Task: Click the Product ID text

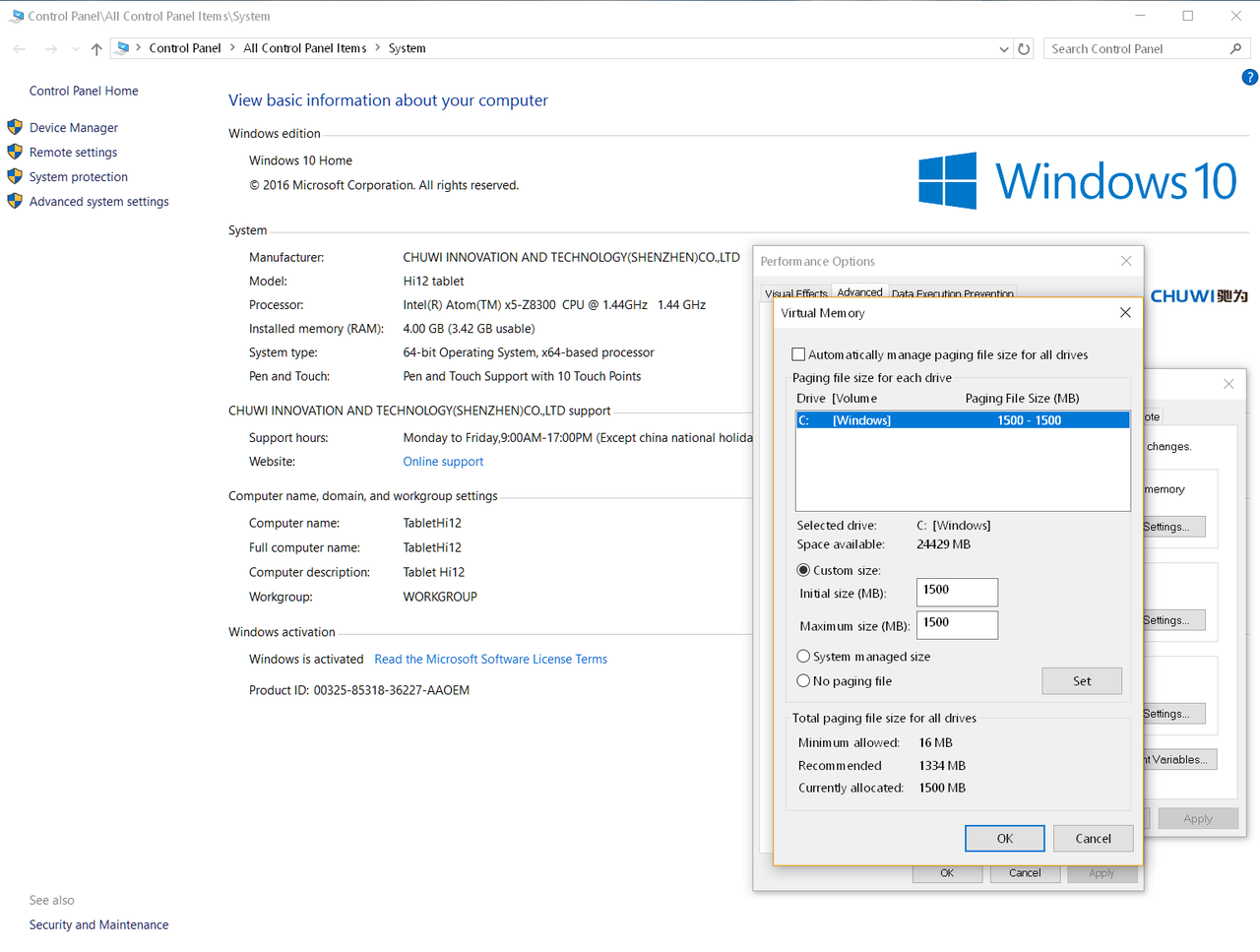Action: tap(359, 690)
